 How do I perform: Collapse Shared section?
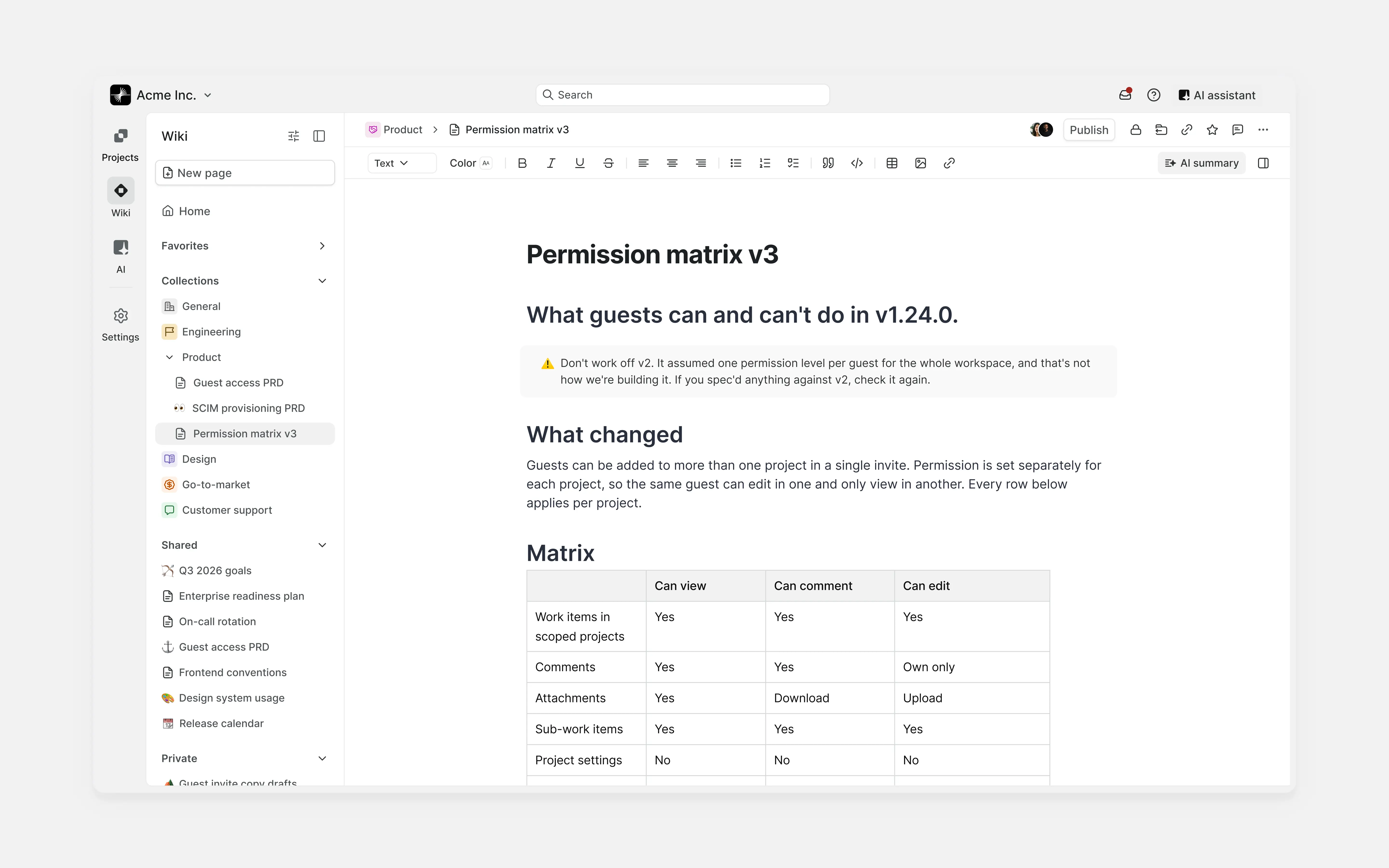[322, 545]
